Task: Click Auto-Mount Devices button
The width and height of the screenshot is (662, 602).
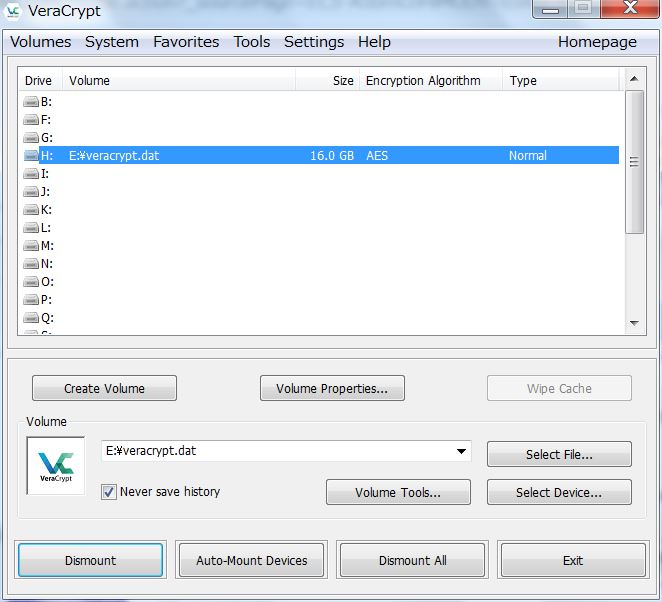Action: tap(252, 560)
